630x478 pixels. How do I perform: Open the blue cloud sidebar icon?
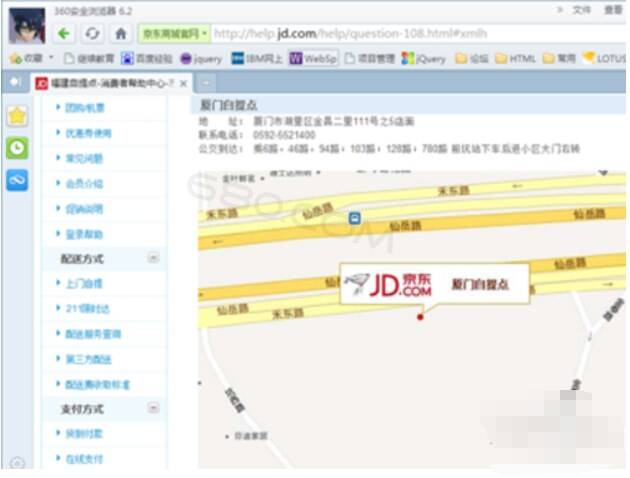[17, 180]
